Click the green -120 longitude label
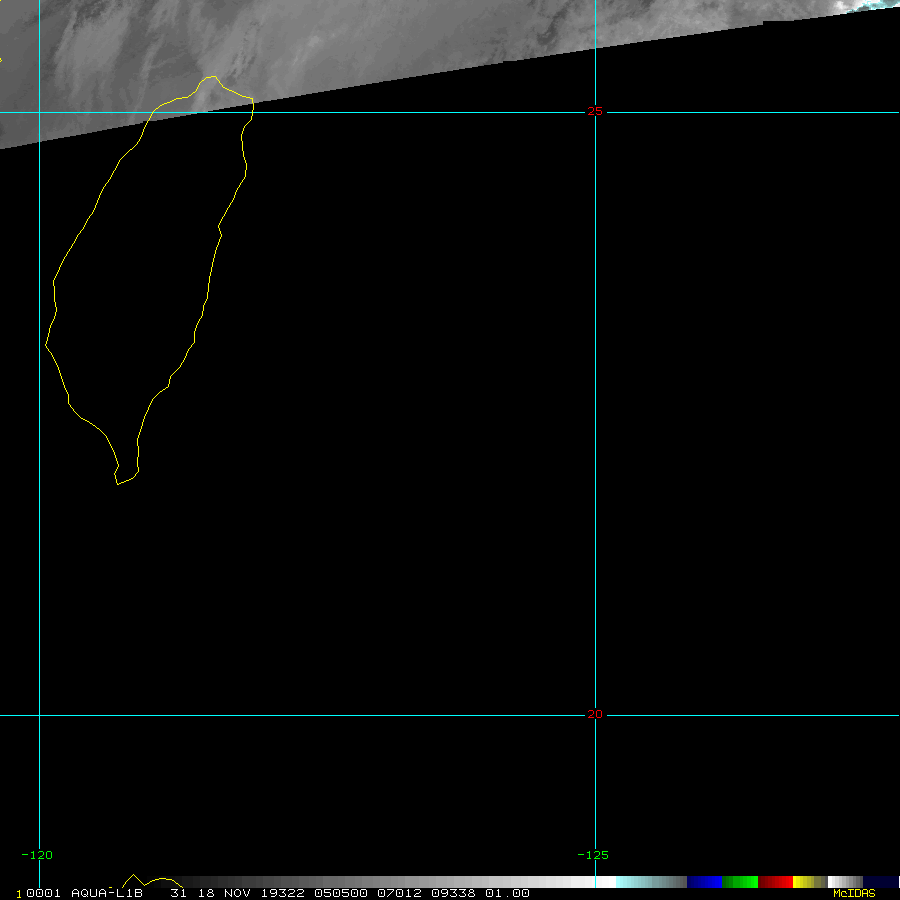The image size is (900, 900). point(37,855)
